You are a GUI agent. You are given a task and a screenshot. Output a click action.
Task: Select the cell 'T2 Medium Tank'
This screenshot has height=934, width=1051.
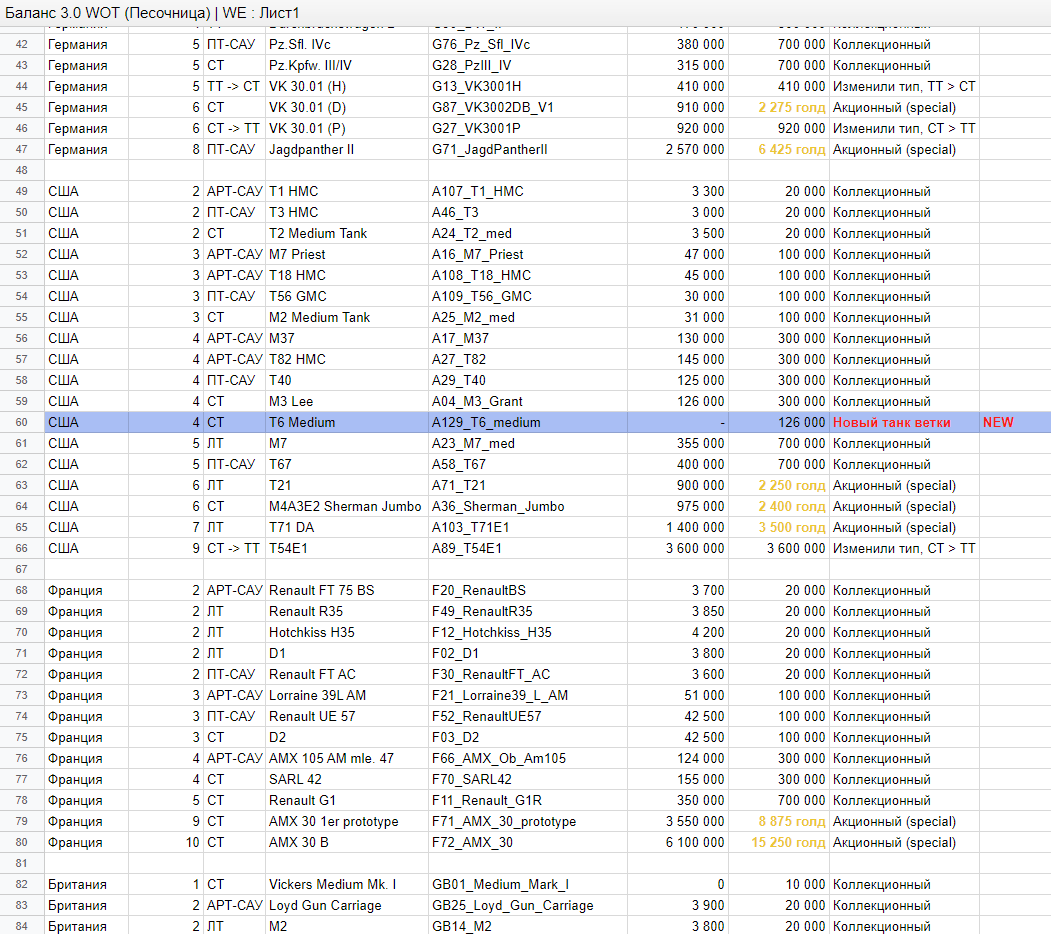(347, 233)
